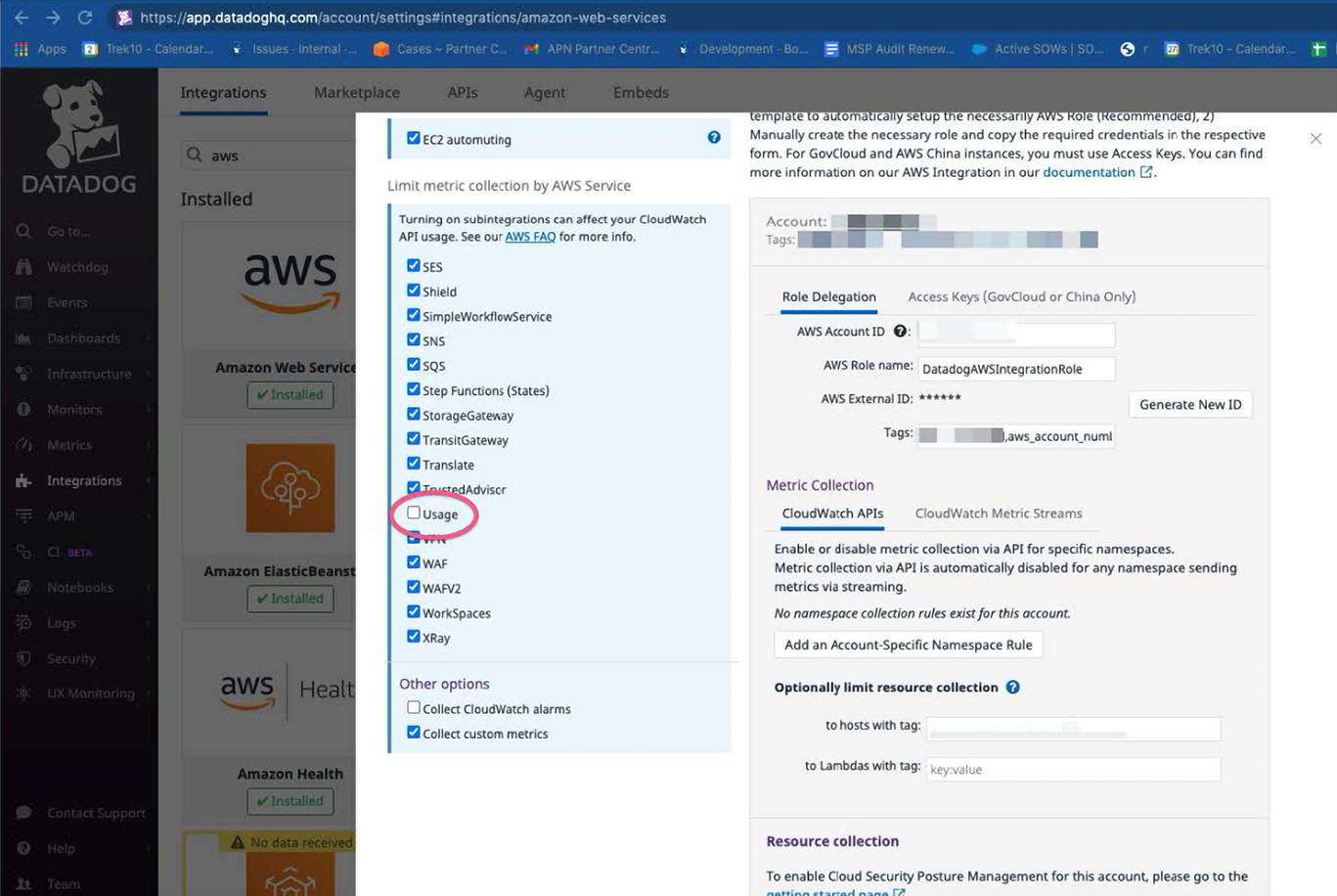This screenshot has width=1337, height=896.
Task: Close the AWS integration dialog
Action: point(1315,139)
